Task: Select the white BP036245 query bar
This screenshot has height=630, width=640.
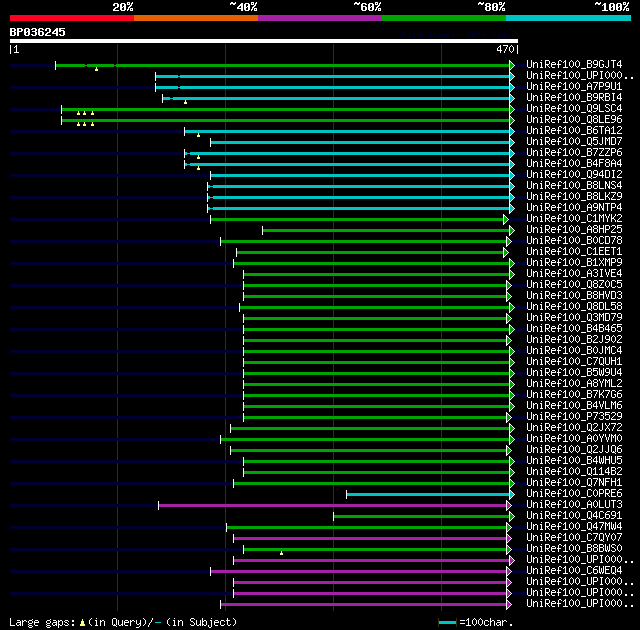Action: 264,41
